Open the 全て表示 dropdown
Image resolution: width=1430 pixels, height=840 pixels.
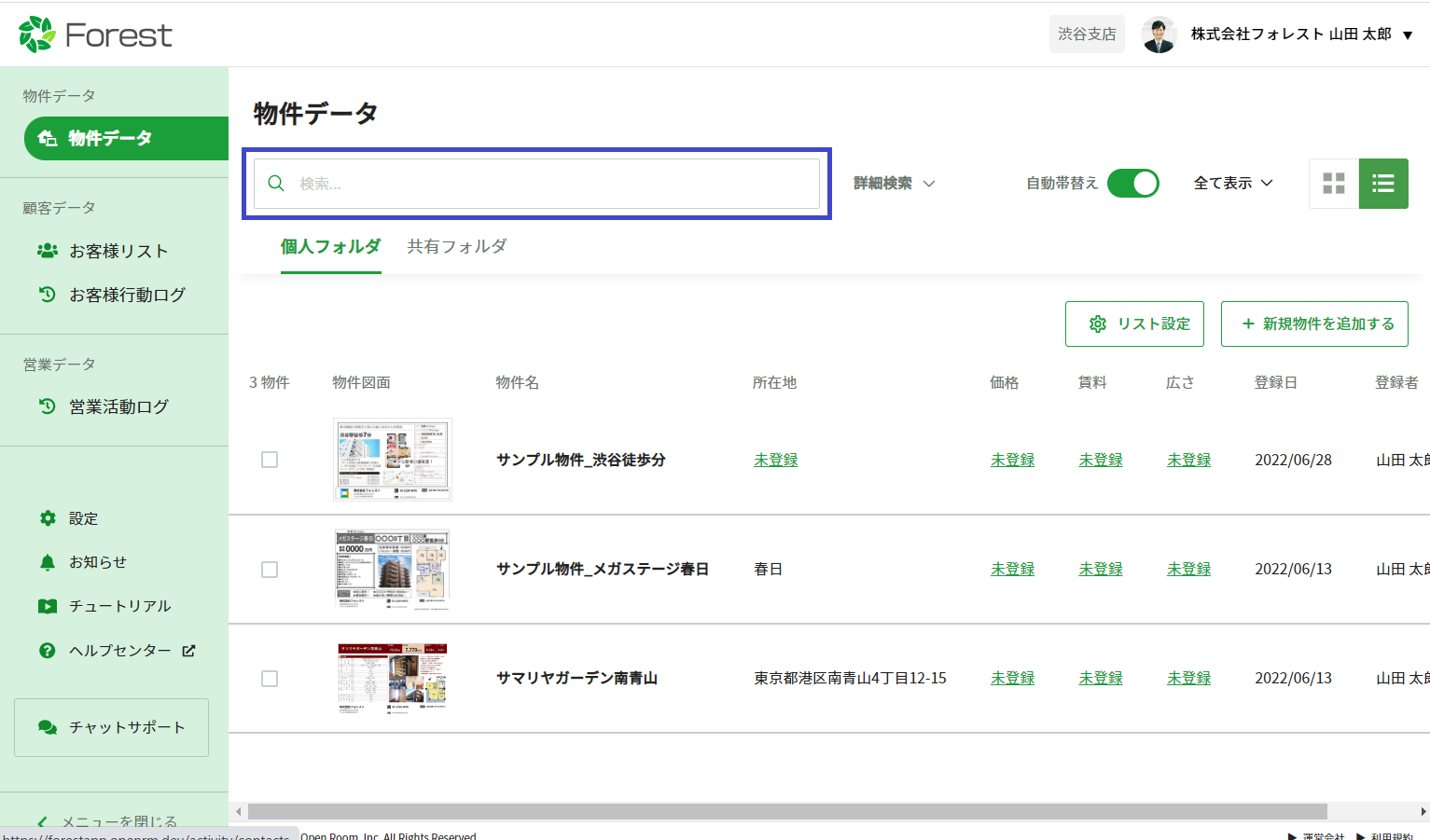[x=1233, y=184]
